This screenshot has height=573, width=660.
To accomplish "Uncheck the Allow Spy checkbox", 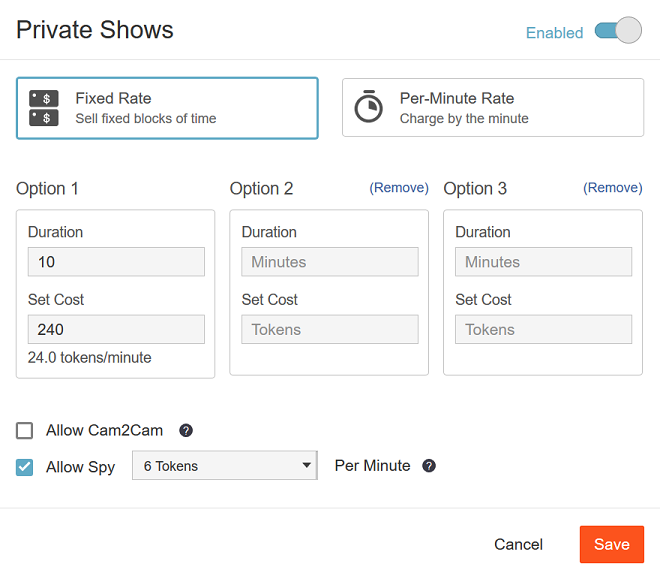I will click(25, 467).
